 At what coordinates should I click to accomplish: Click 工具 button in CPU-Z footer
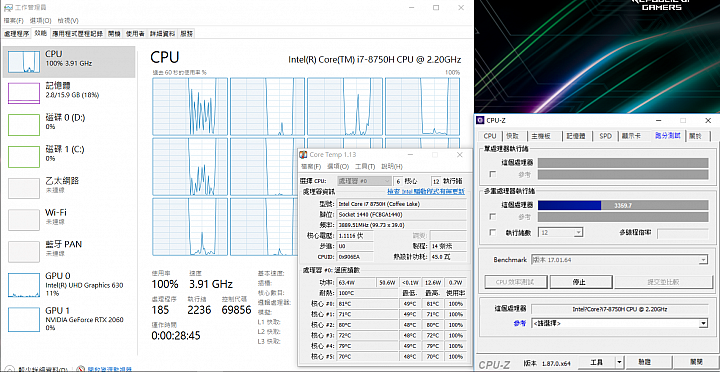[596, 362]
